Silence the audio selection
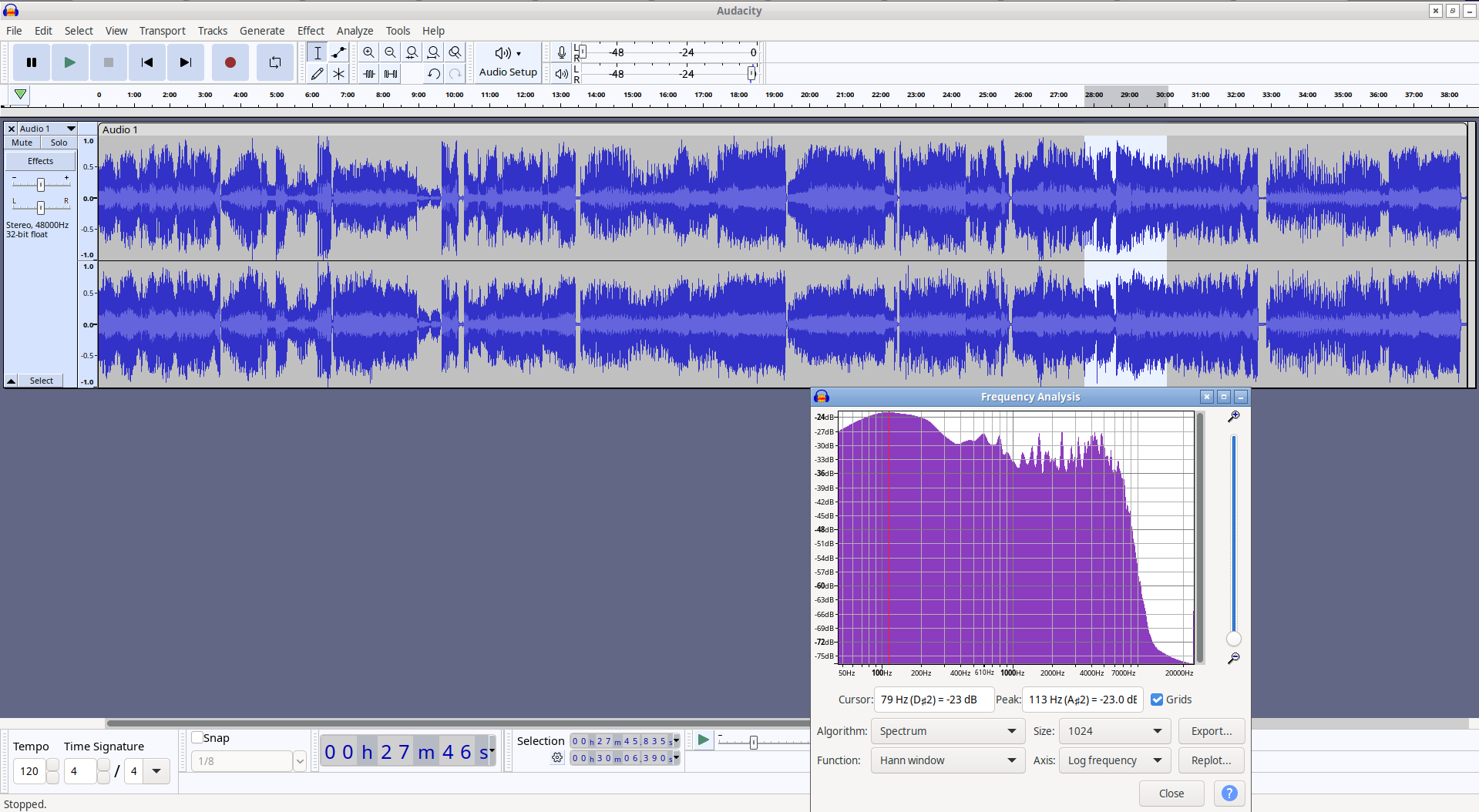Screen dimensions: 1479x812 pyautogui.click(x=391, y=74)
